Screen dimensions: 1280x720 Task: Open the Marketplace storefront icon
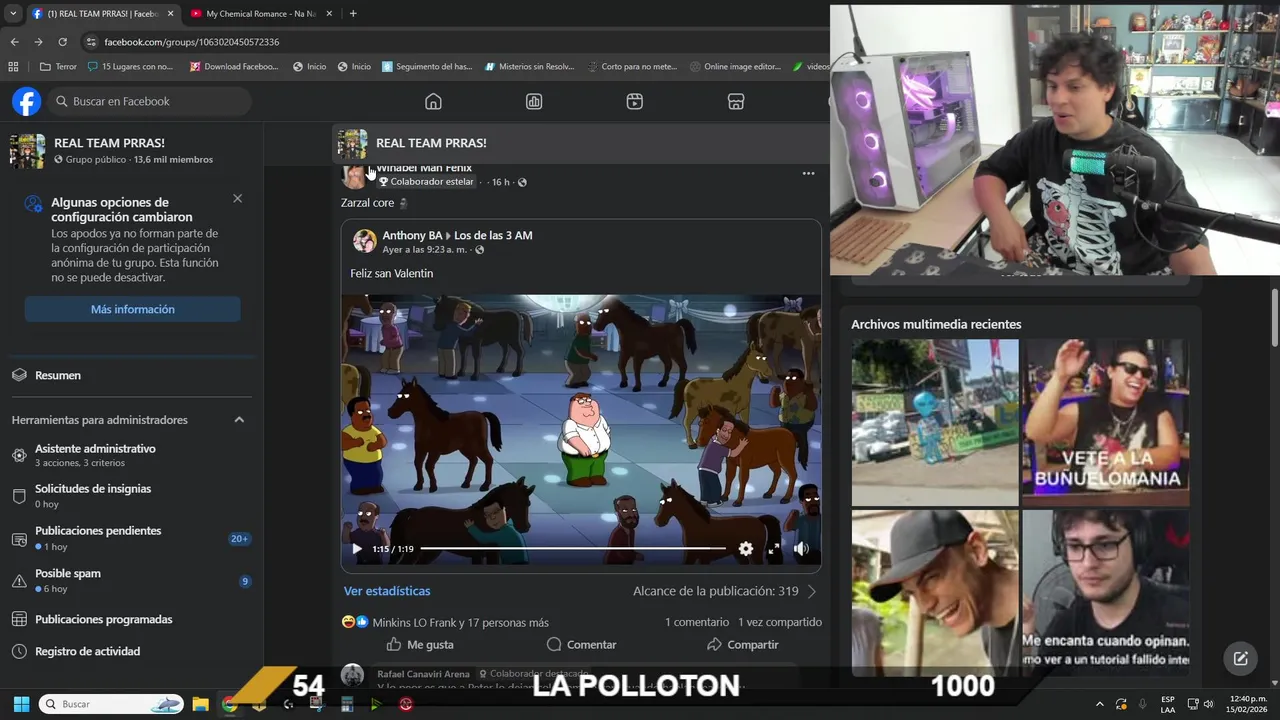736,101
